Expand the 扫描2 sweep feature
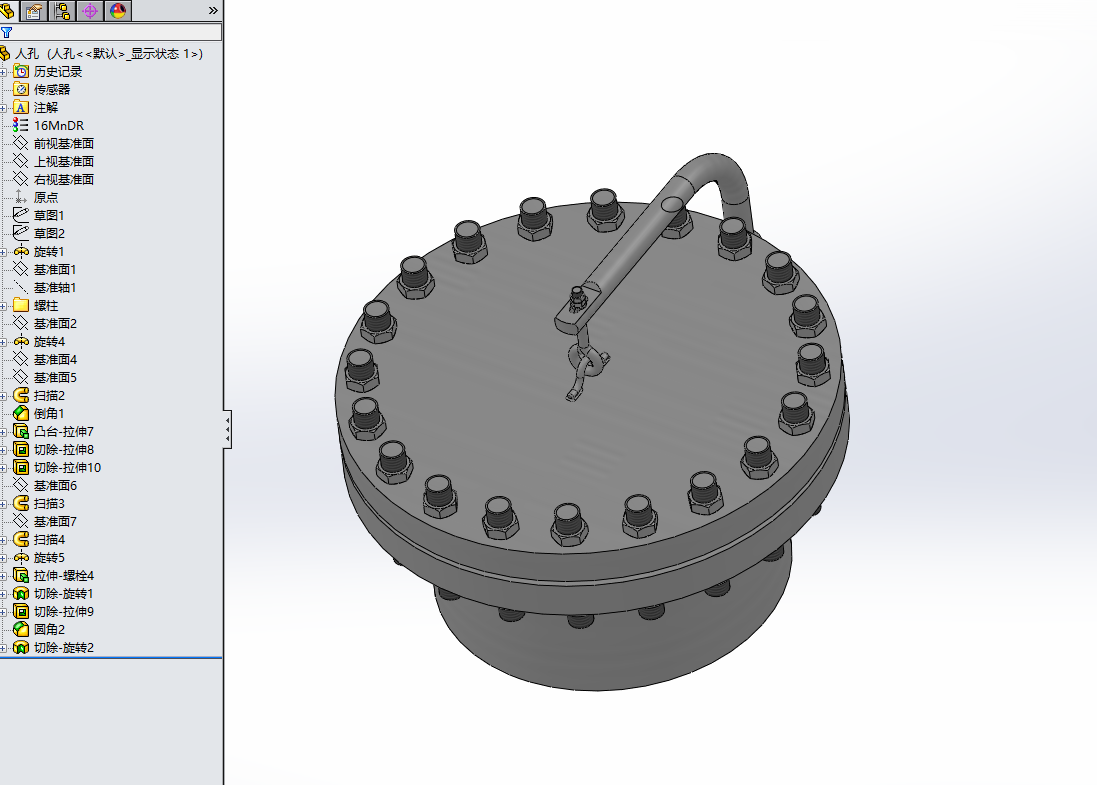This screenshot has width=1097, height=785. point(3,396)
